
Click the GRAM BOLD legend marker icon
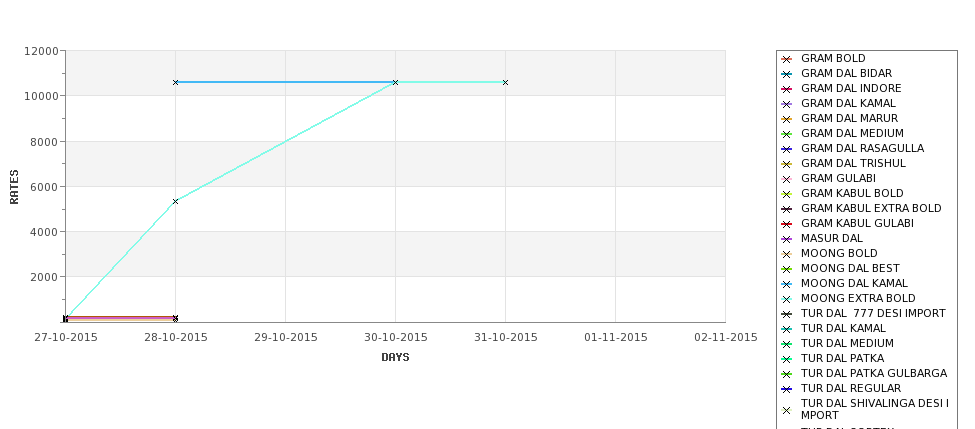(787, 59)
